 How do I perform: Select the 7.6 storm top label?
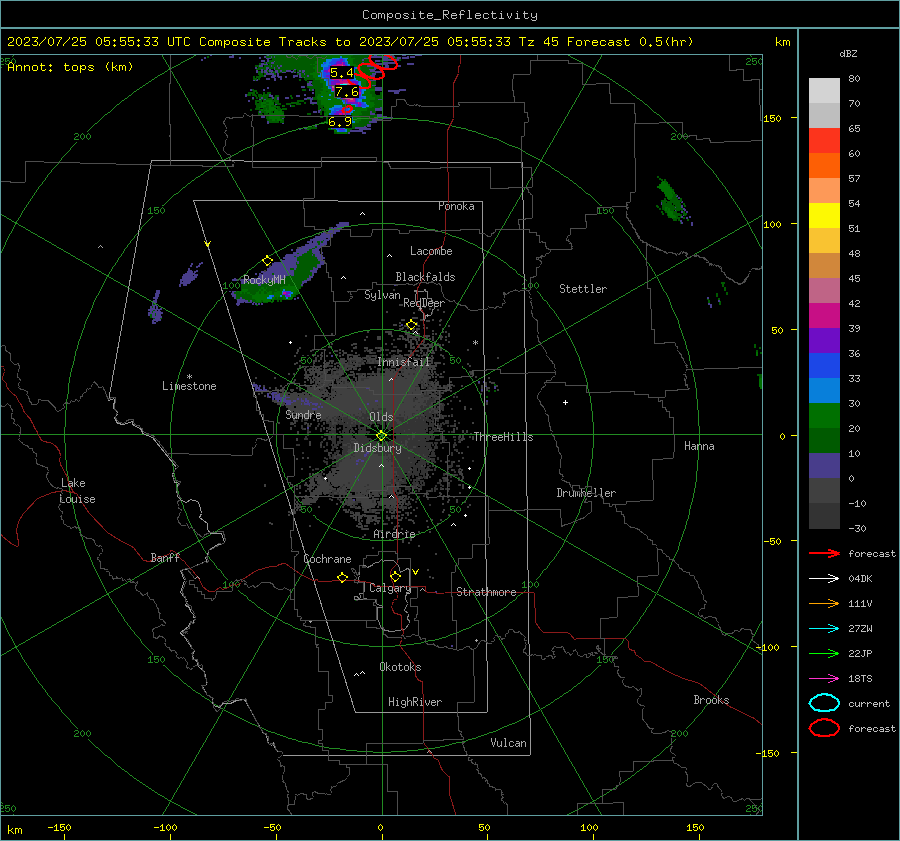(x=347, y=92)
